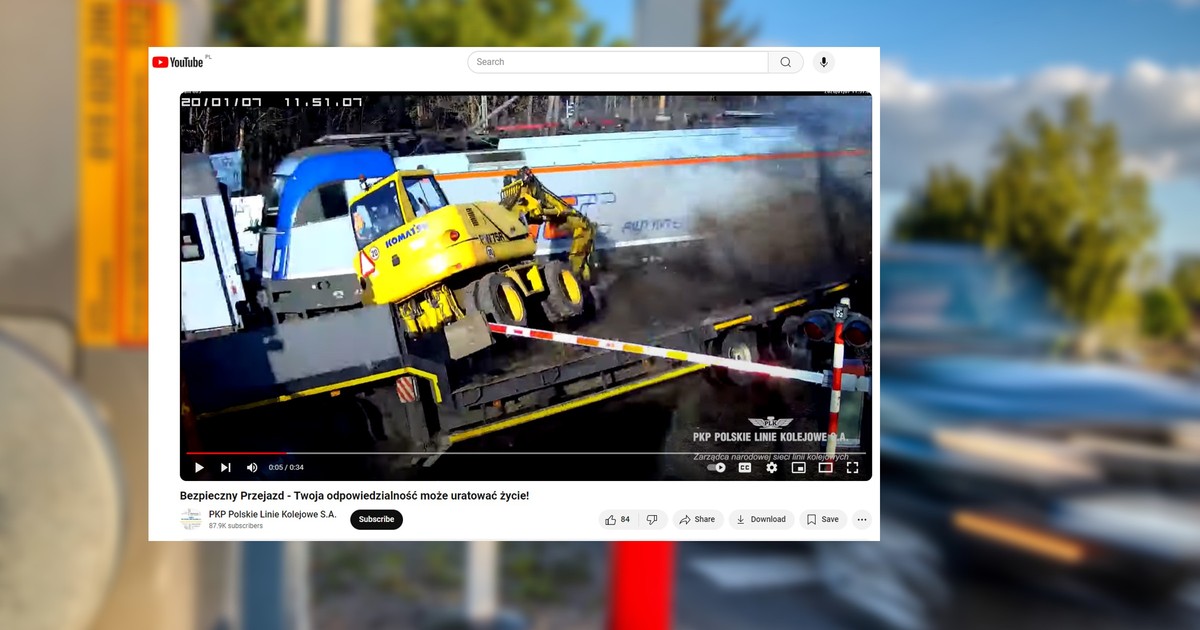Viewport: 1200px width, 630px height.
Task: Open PKP Polskie Linie Kolejowe S.A. channel link
Action: click(x=273, y=514)
